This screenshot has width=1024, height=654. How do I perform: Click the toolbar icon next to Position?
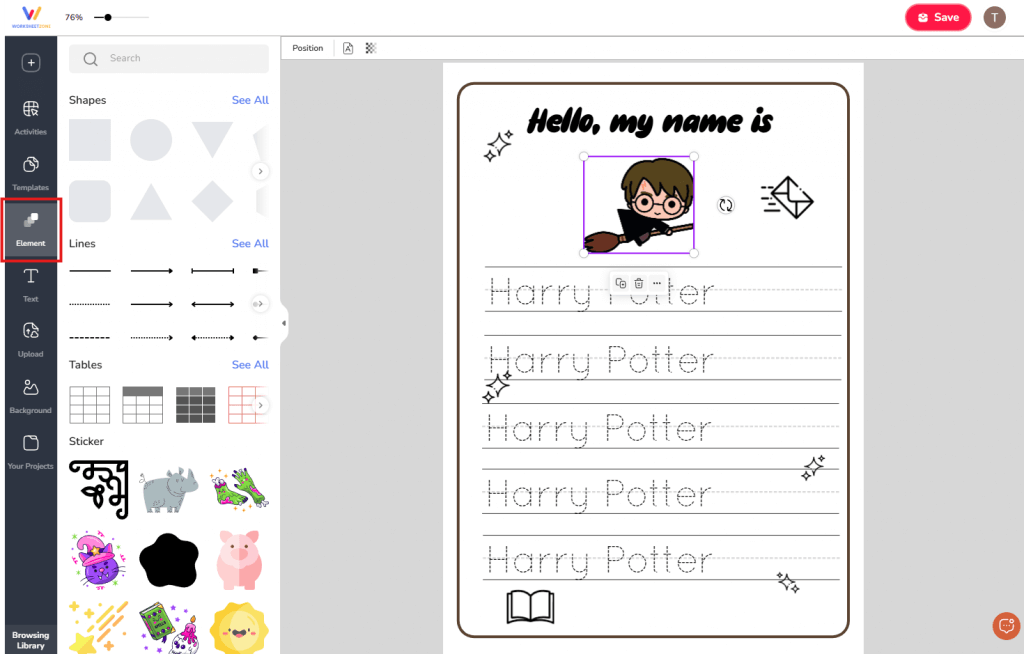coord(348,48)
